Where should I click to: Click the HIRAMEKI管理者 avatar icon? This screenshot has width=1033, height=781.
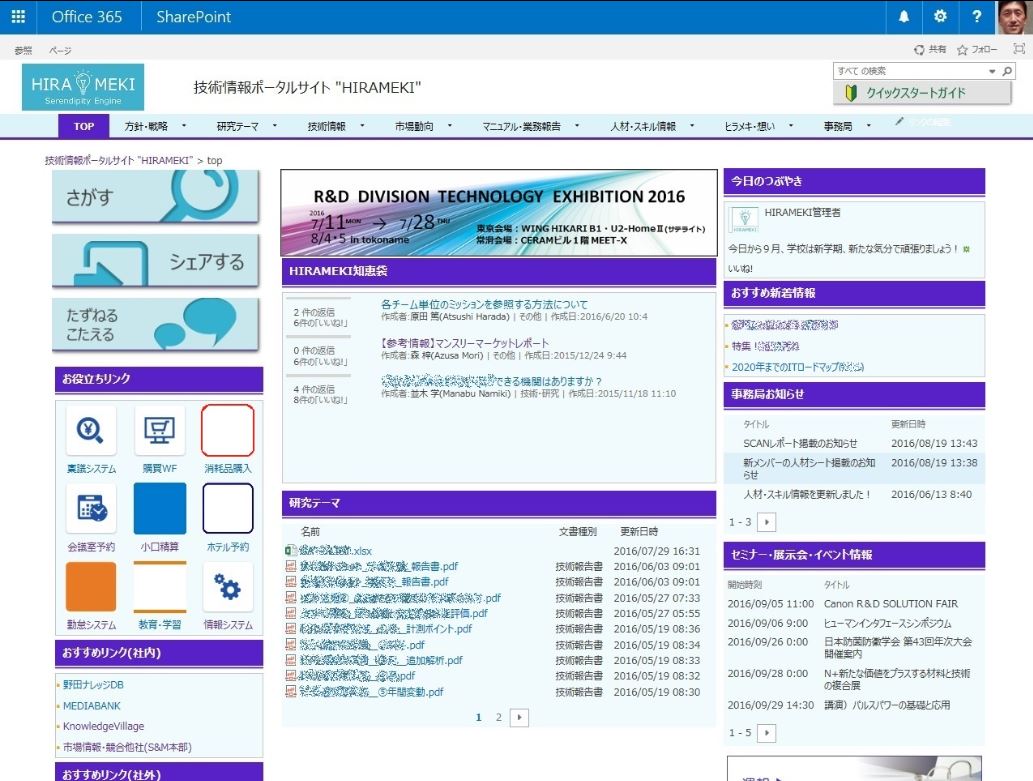[x=744, y=219]
